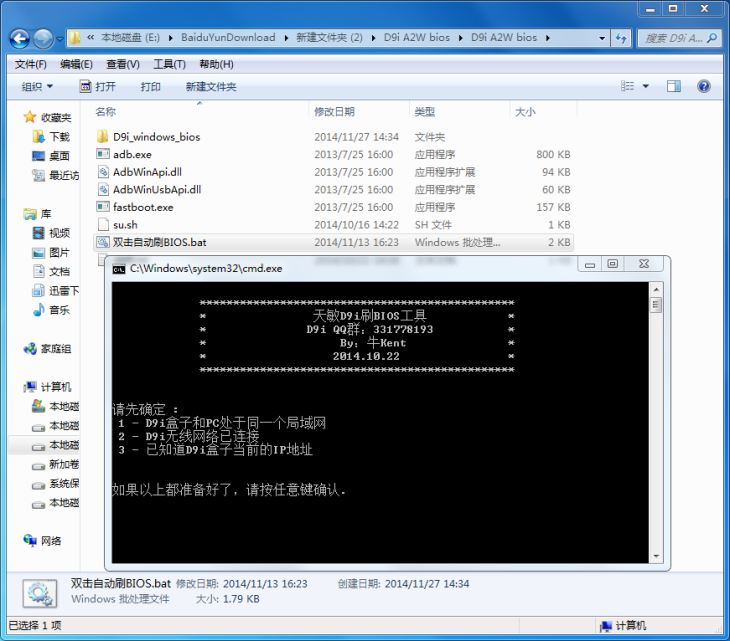
Task: Open 系统保留 drive in navigation pane
Action: pos(55,484)
